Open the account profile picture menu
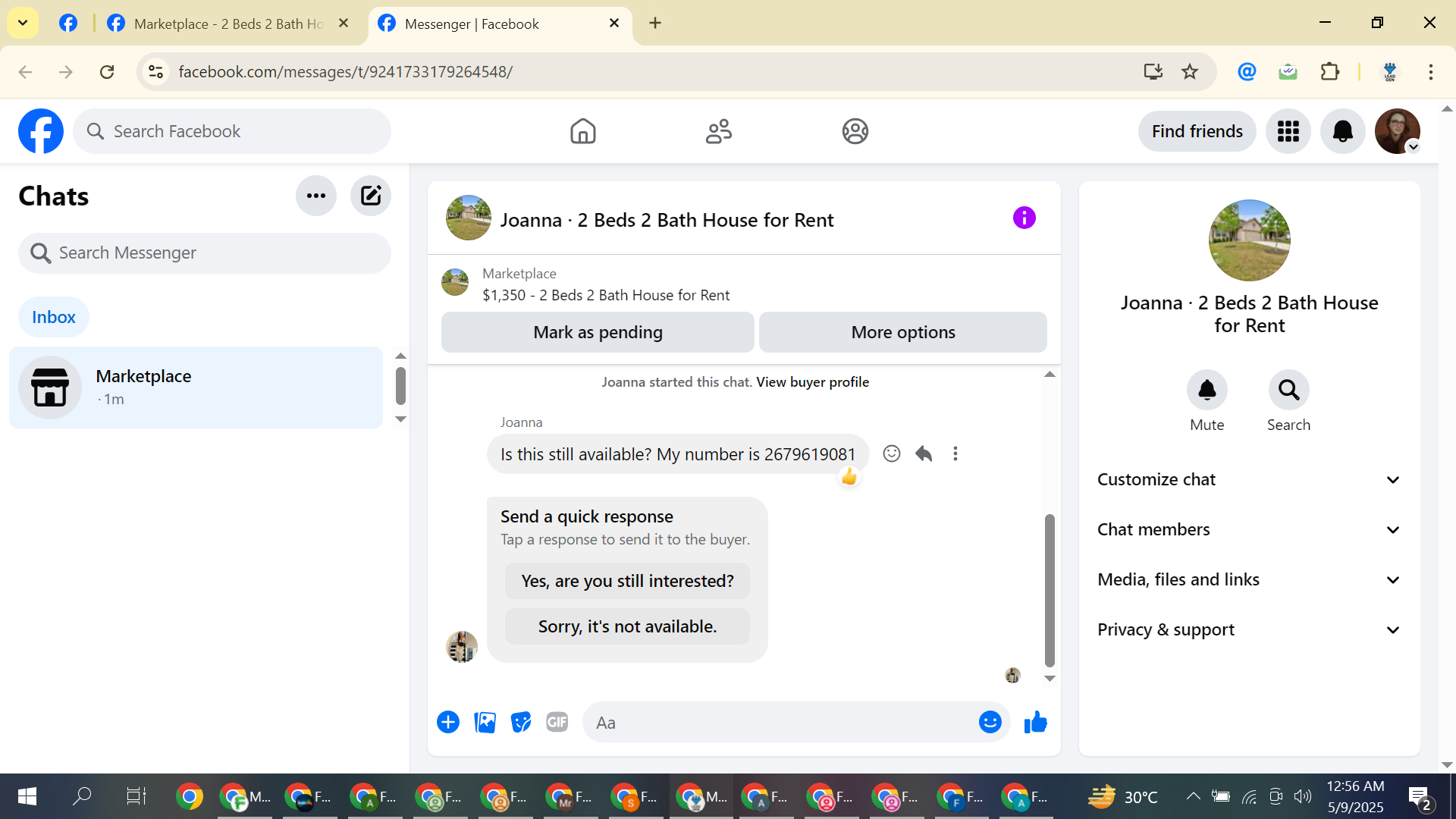This screenshot has height=819, width=1456. pyautogui.click(x=1397, y=131)
